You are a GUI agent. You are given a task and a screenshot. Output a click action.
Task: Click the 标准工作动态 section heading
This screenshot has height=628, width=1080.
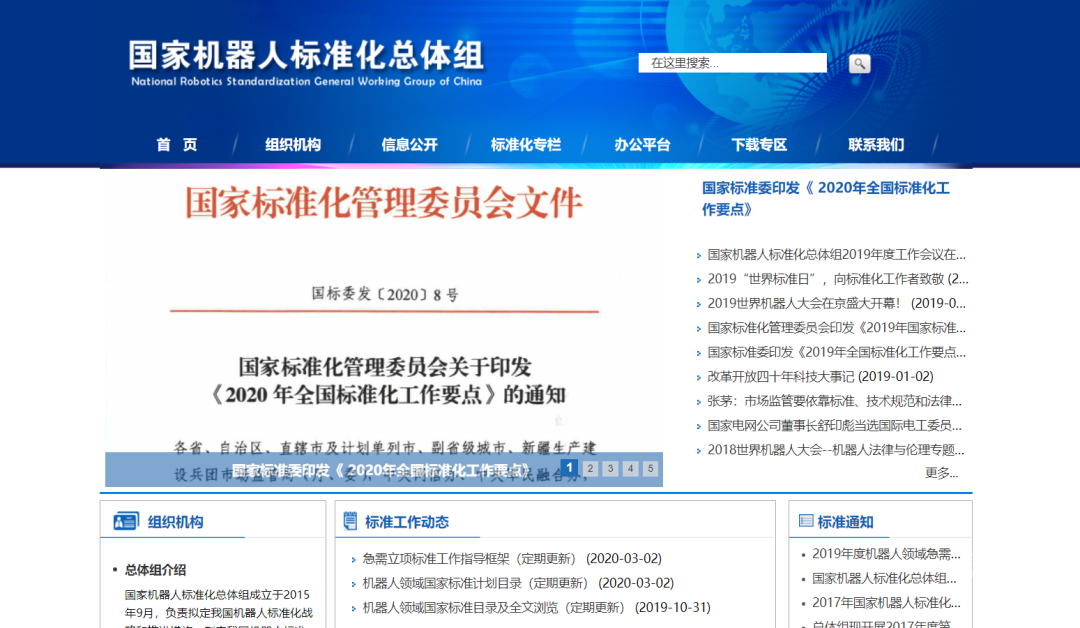(406, 522)
